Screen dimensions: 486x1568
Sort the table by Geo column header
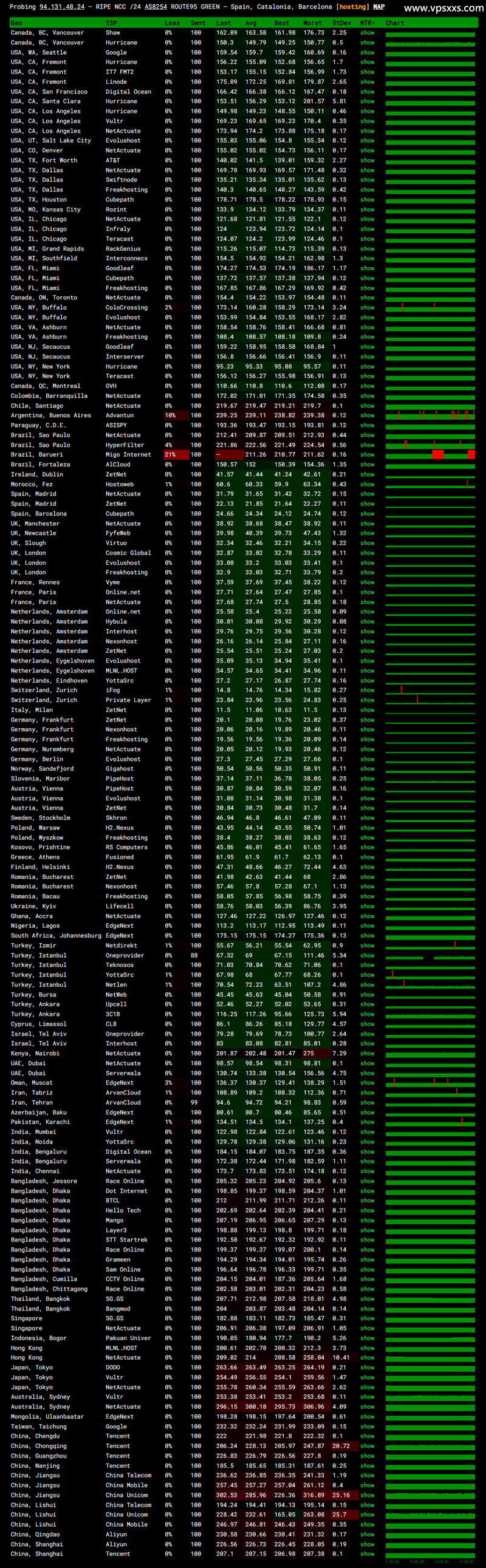point(16,23)
